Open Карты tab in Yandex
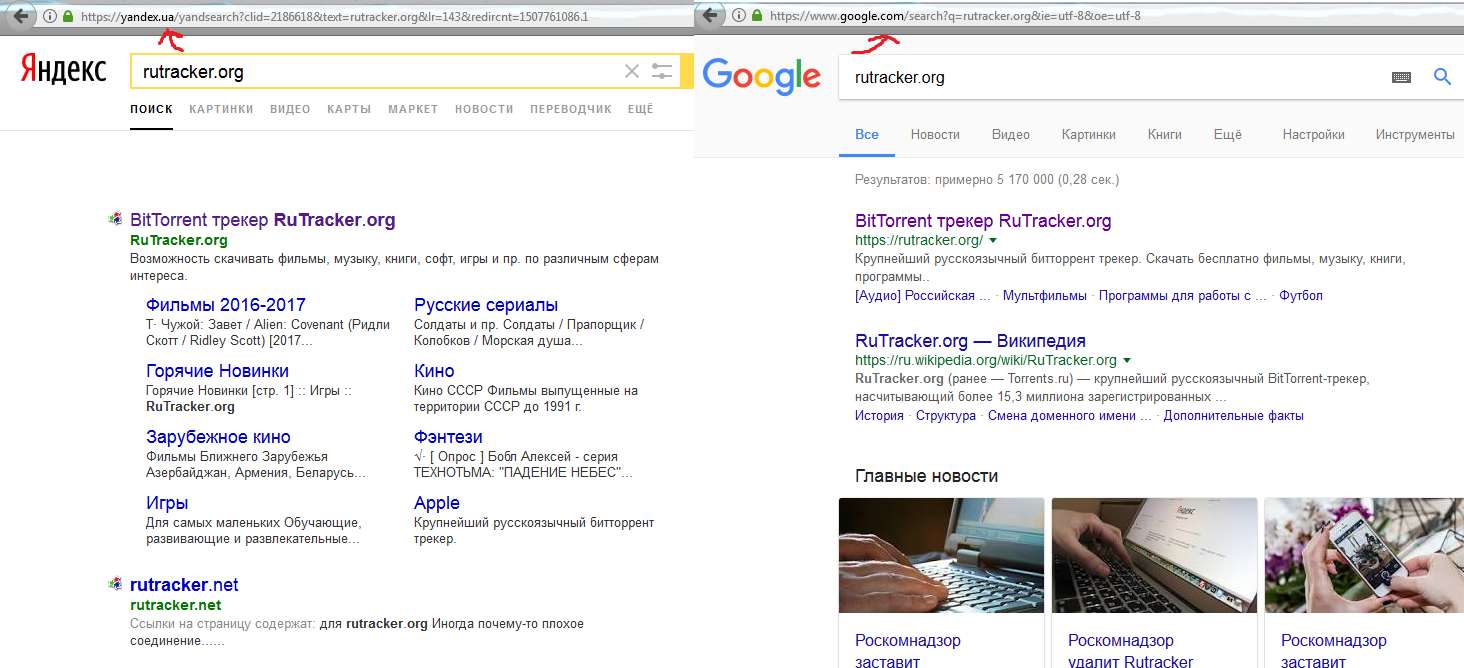 (349, 109)
